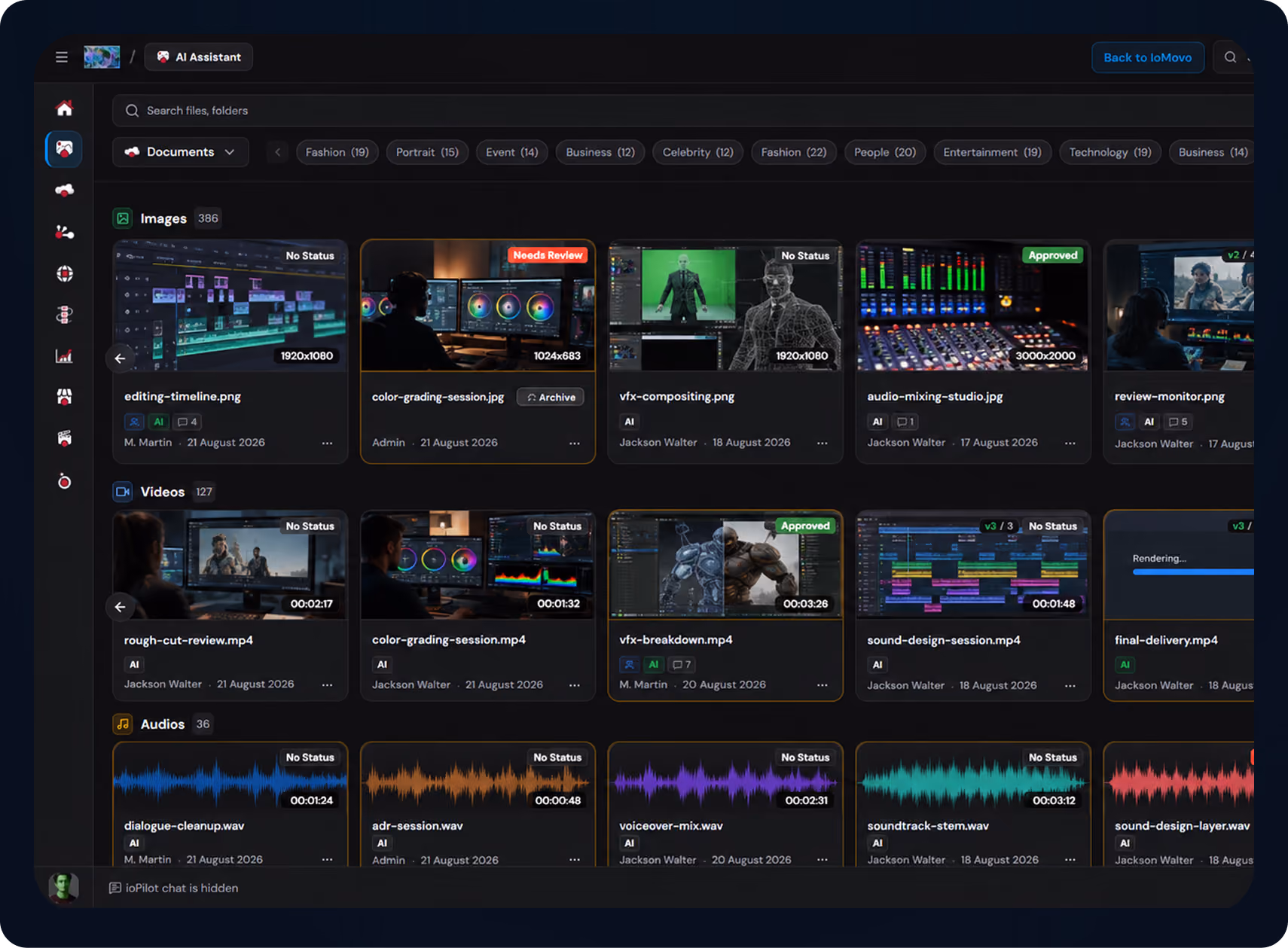
Task: Filter by Technology (19) tag
Action: (x=1110, y=152)
